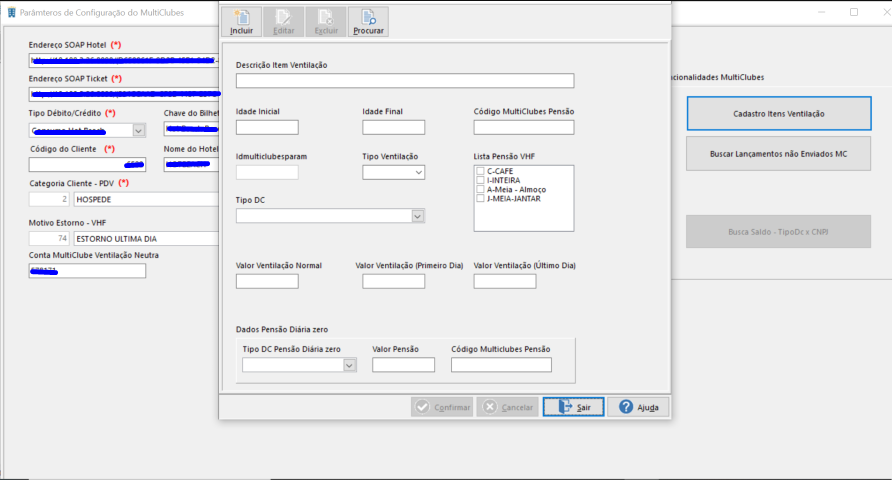Open the Procurar search tool

point(368,22)
